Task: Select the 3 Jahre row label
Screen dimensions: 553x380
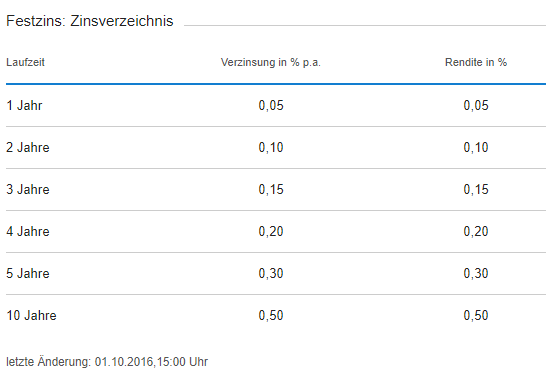Action: coord(28,189)
